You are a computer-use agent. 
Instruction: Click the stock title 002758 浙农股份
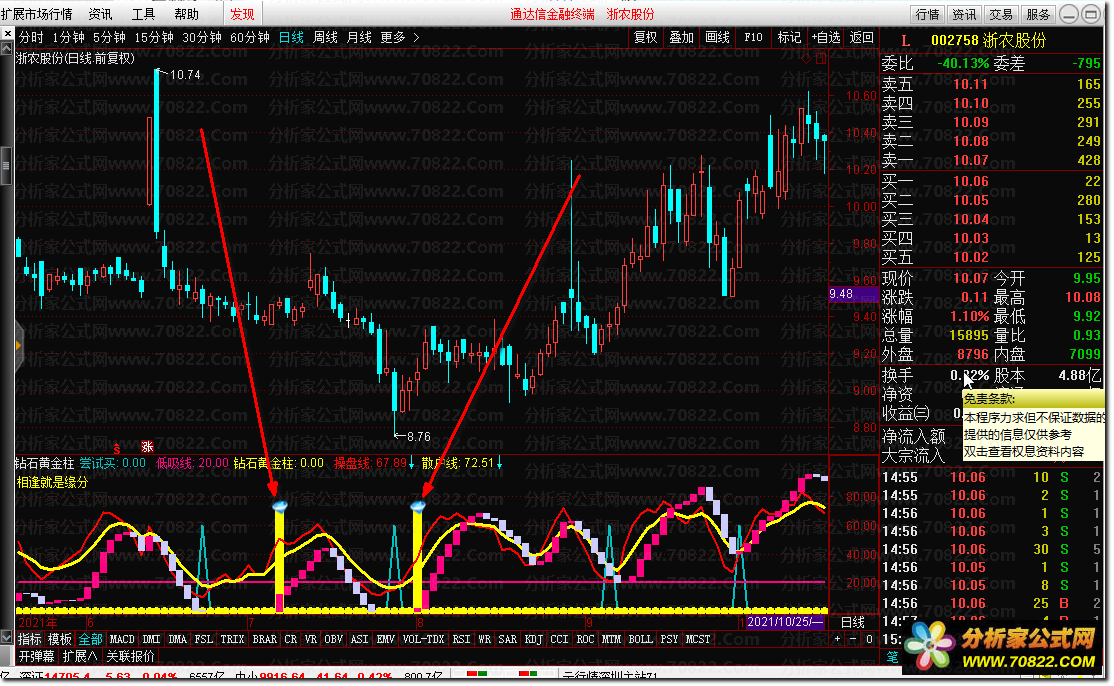(988, 40)
